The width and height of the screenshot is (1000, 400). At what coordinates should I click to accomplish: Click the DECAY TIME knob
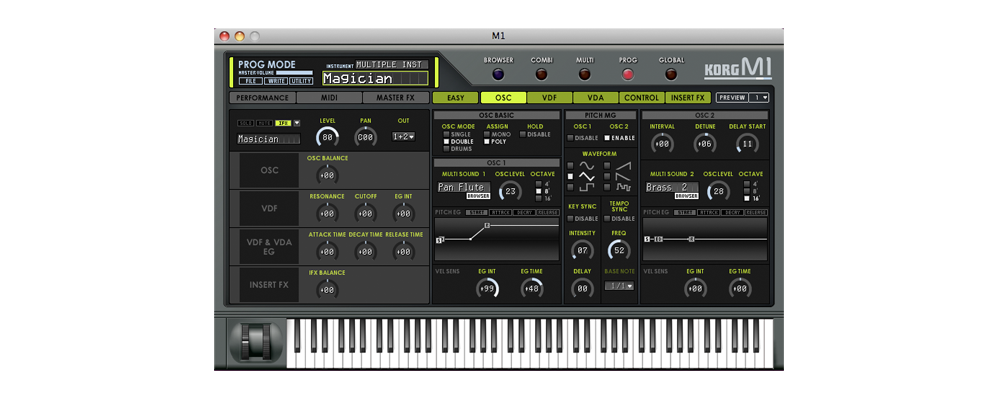(365, 251)
